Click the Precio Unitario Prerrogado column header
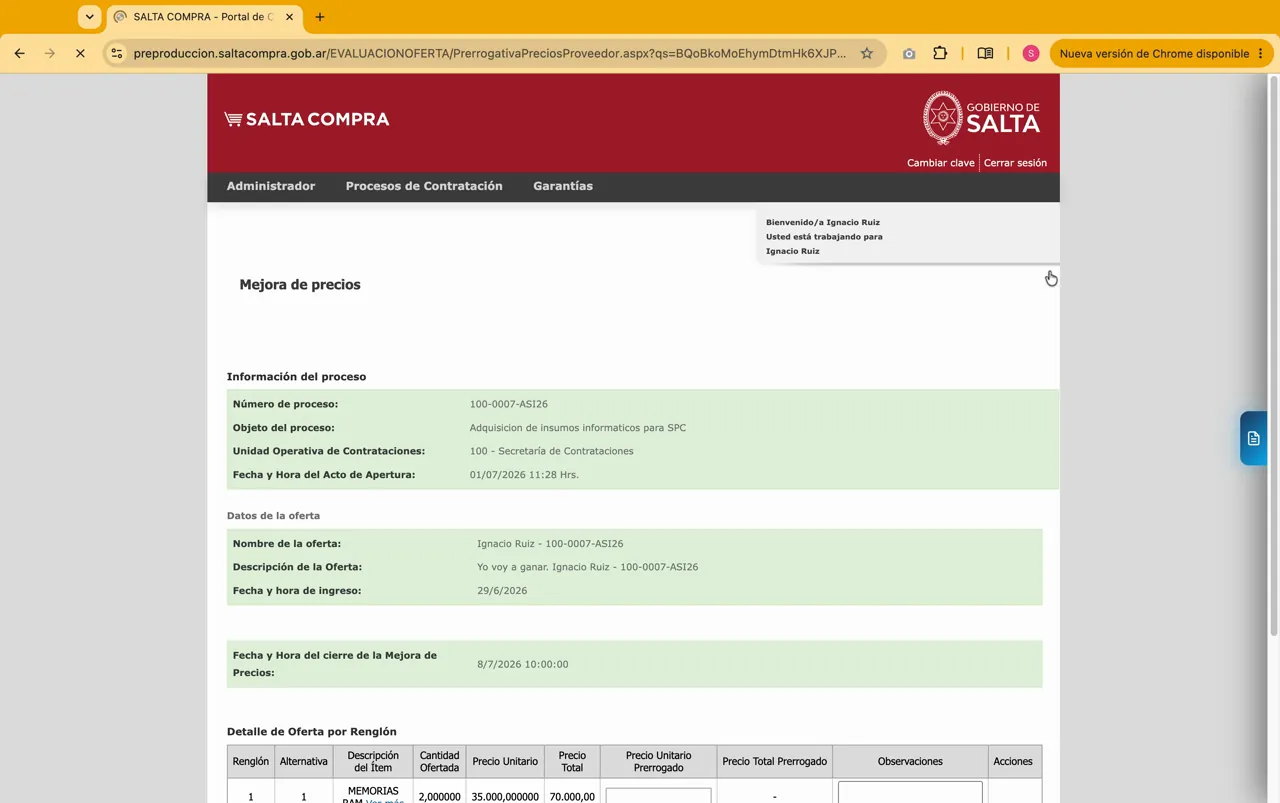The width and height of the screenshot is (1280, 803). click(x=658, y=761)
